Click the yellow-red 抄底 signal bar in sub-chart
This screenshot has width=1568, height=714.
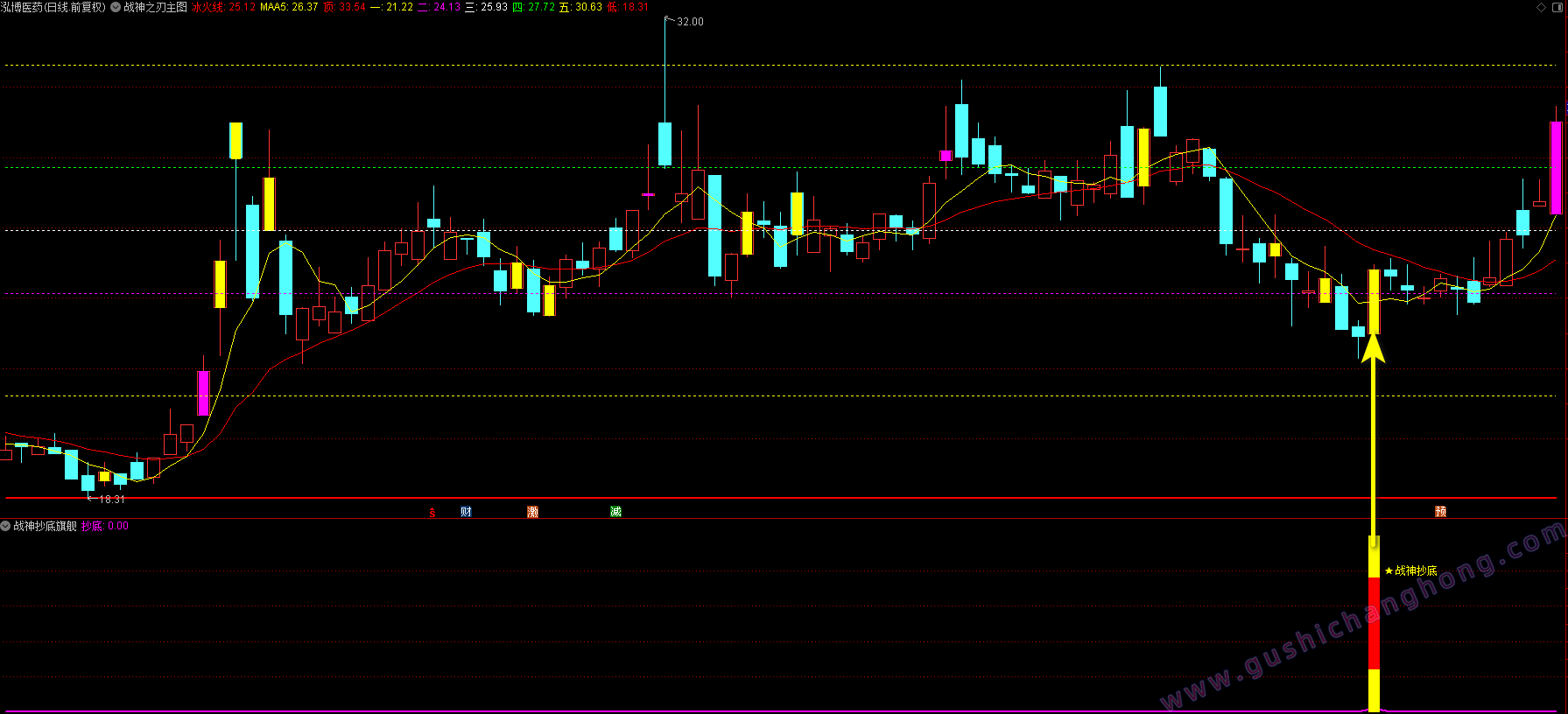[1374, 623]
